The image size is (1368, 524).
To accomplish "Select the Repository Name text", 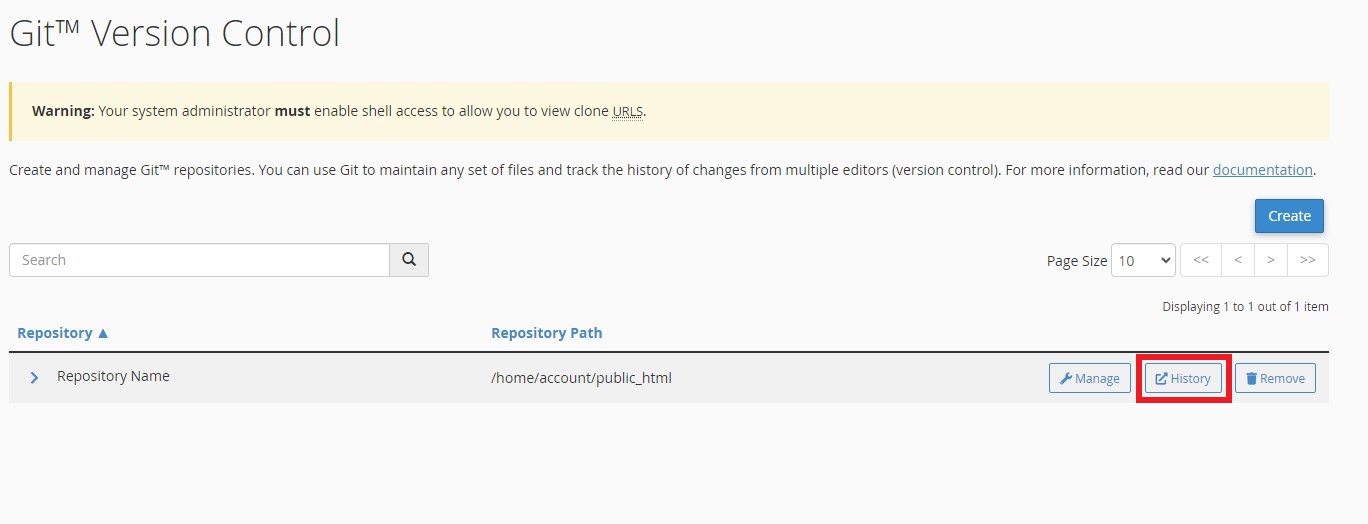I will tap(113, 377).
